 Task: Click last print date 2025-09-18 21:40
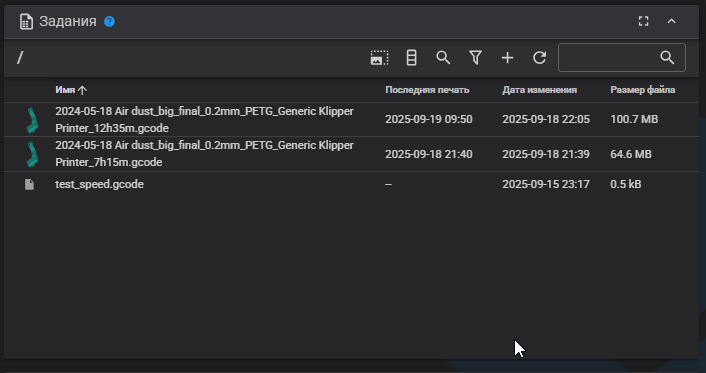429,154
